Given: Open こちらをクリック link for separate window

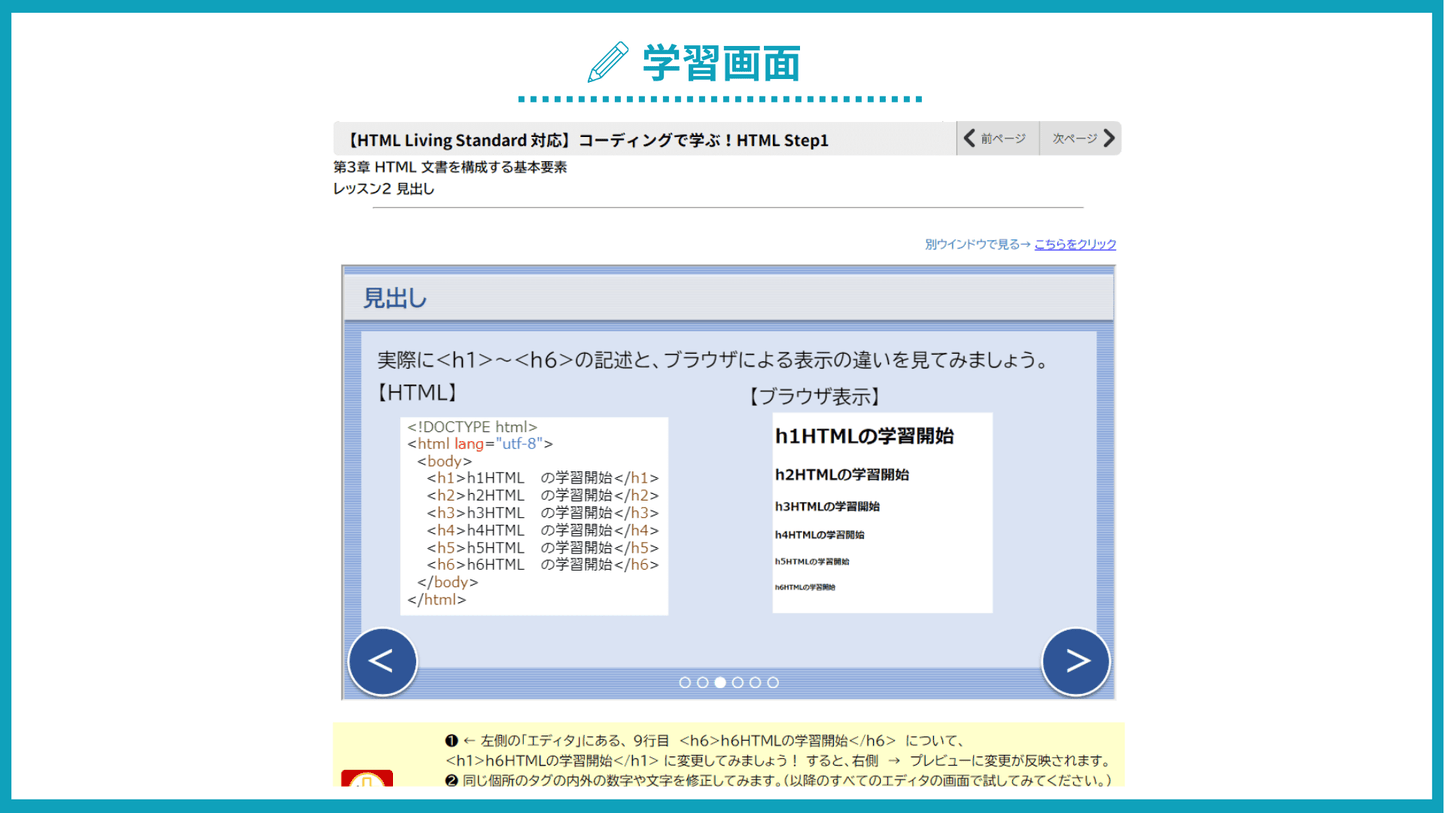Looking at the screenshot, I should click(1075, 244).
